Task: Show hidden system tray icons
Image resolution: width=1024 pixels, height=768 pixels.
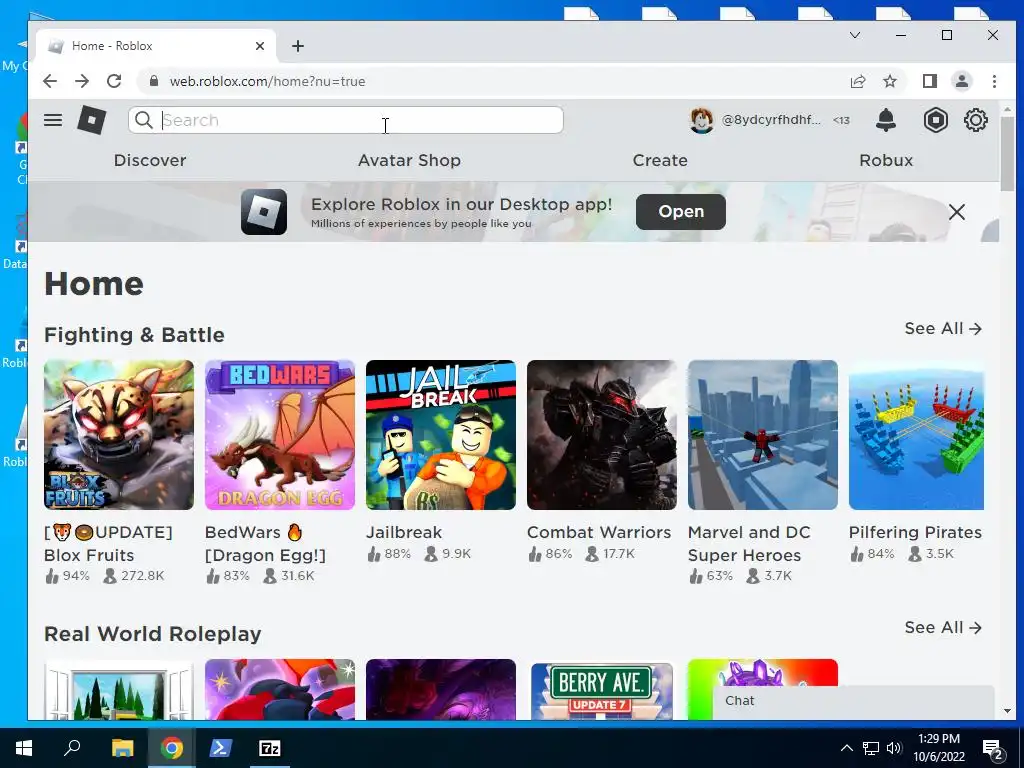Action: [846, 748]
